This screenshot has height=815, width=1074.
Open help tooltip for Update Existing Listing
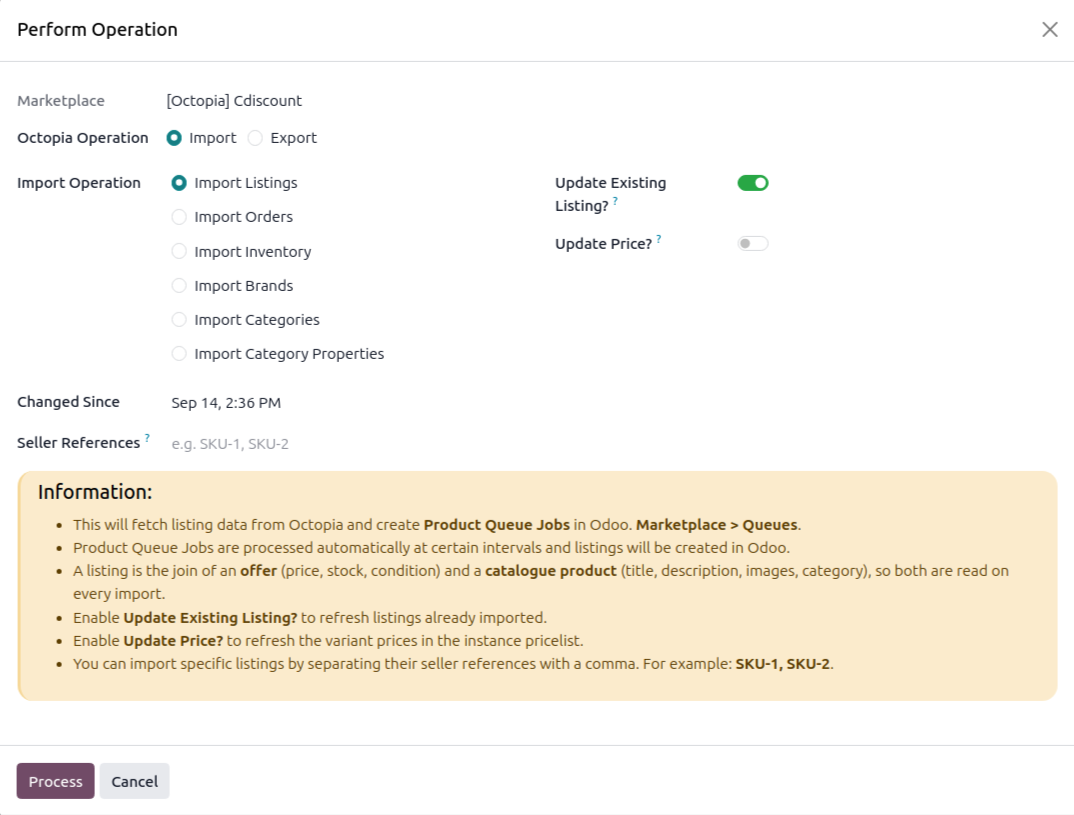point(615,201)
